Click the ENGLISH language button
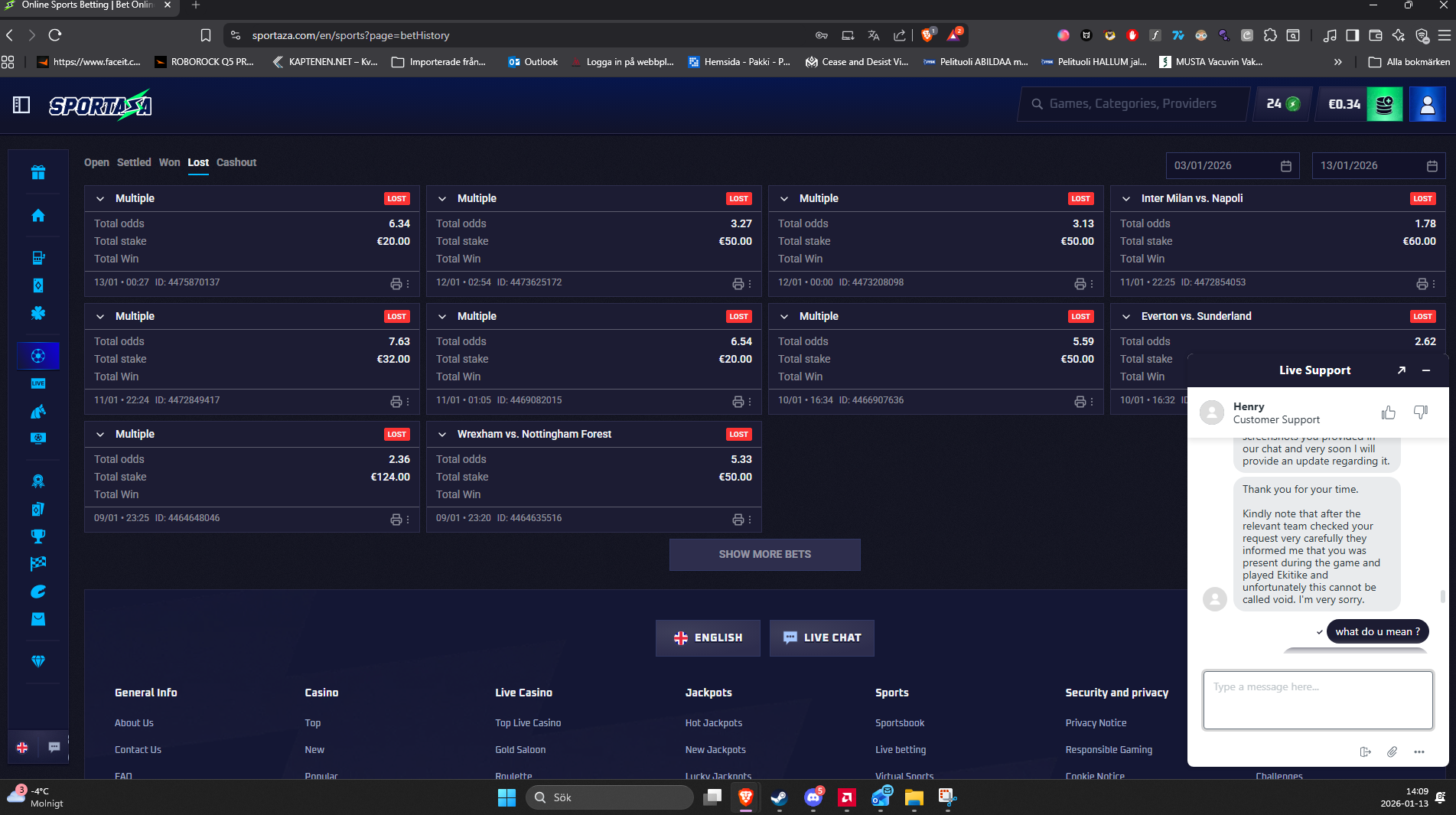 pyautogui.click(x=708, y=637)
